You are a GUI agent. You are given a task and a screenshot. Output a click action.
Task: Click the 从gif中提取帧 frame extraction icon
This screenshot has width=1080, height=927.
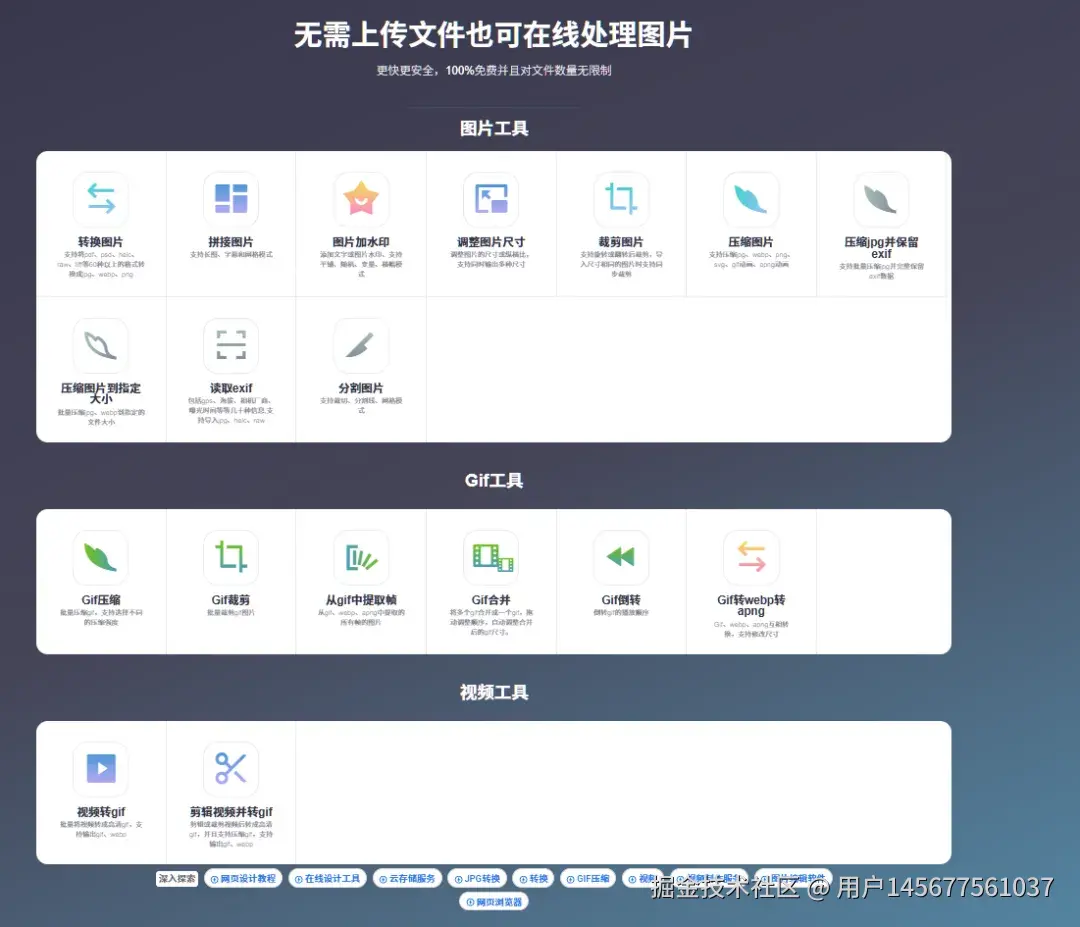point(361,557)
